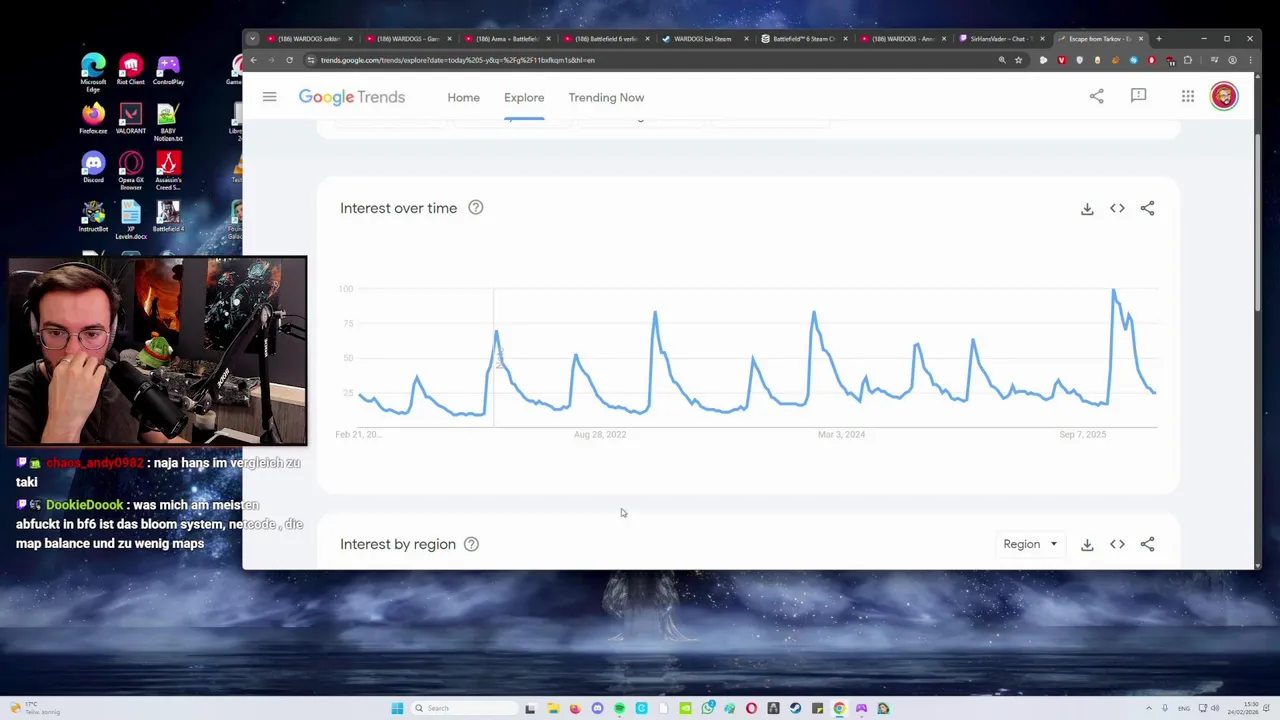Screen dimensions: 1280x720
Task: Click the tallest peak near Sep 2025
Action: click(1113, 291)
